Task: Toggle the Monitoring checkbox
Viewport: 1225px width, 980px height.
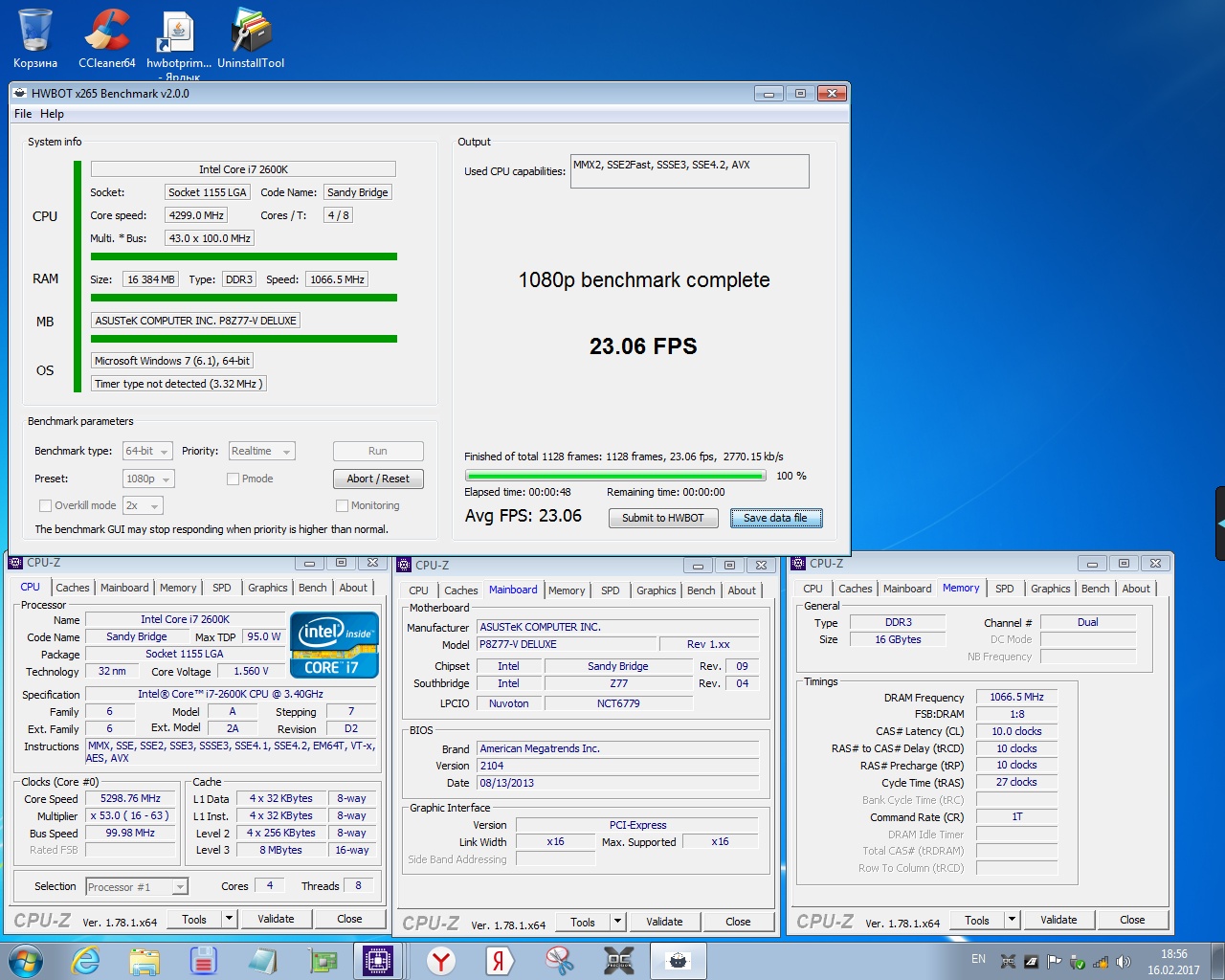Action: [342, 505]
